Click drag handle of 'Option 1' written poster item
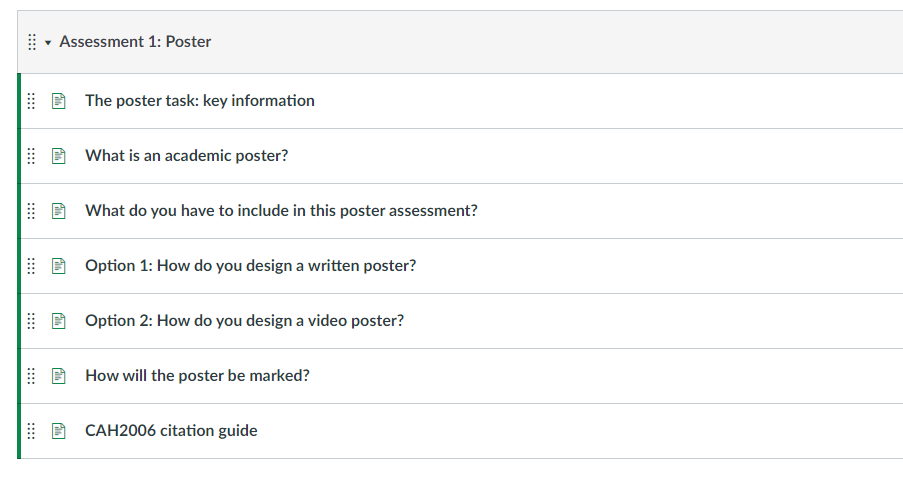 tap(31, 266)
